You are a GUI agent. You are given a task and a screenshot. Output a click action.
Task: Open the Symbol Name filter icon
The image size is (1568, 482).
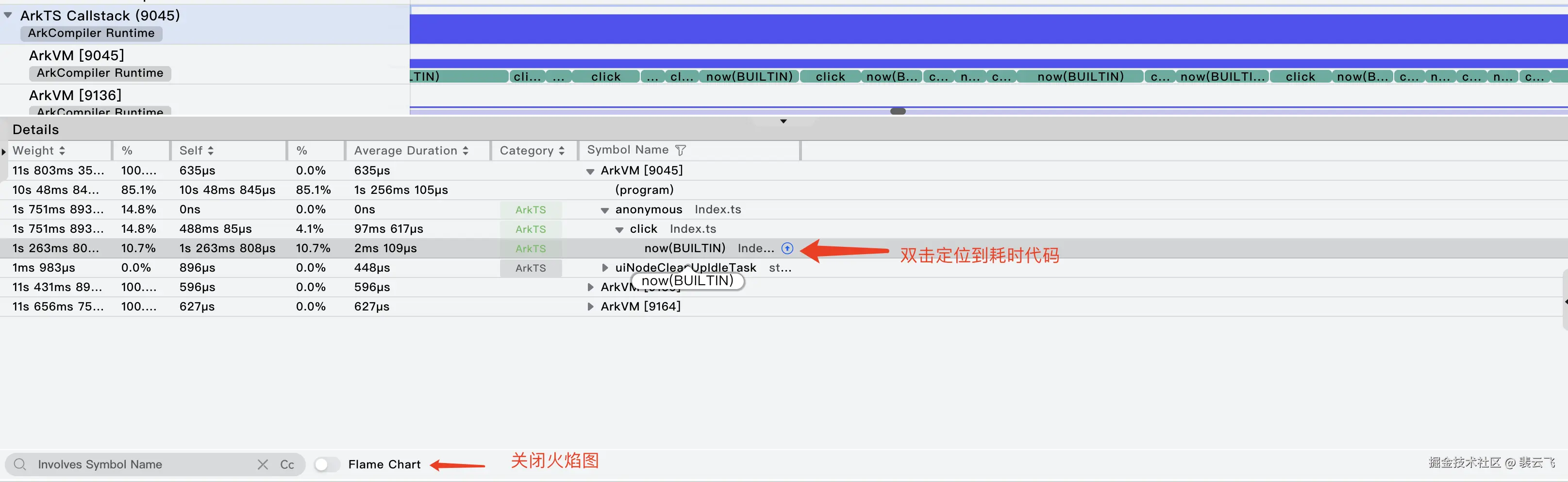681,150
